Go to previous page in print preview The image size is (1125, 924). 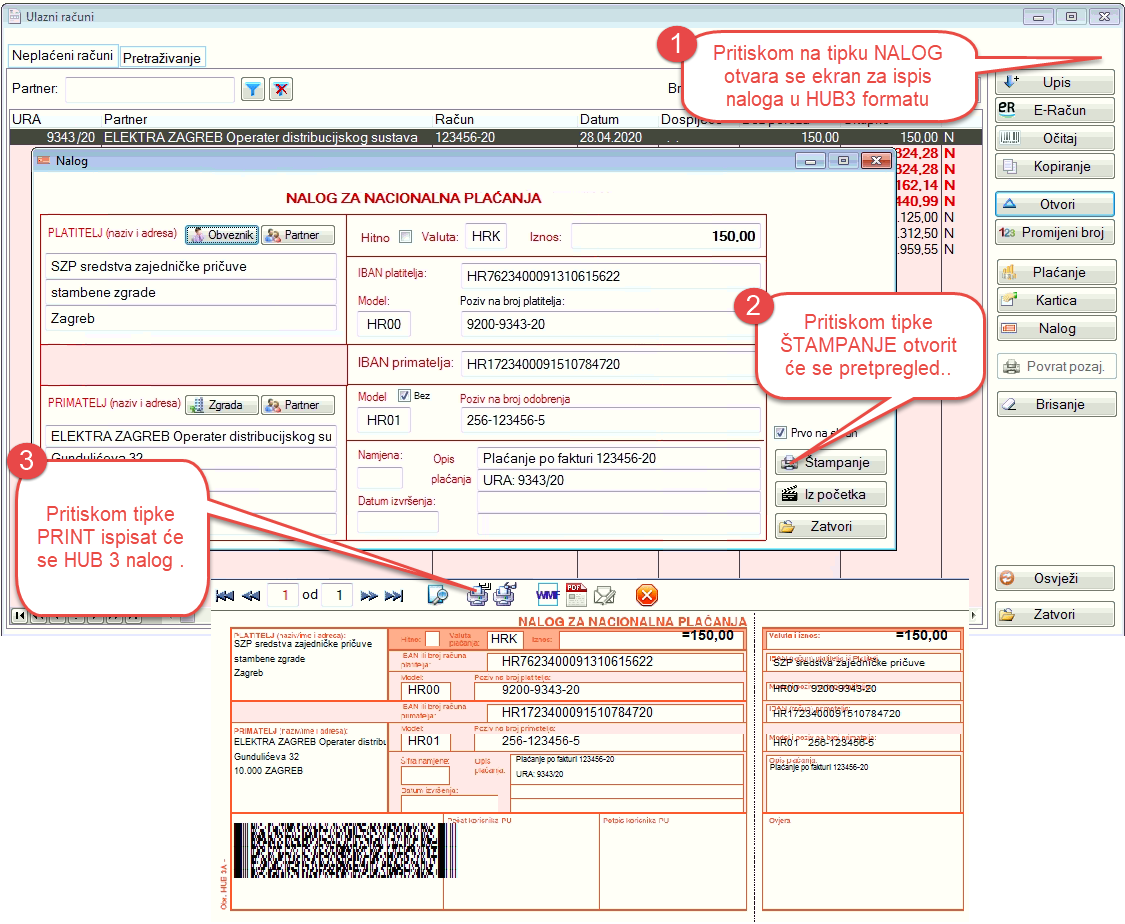pyautogui.click(x=251, y=595)
